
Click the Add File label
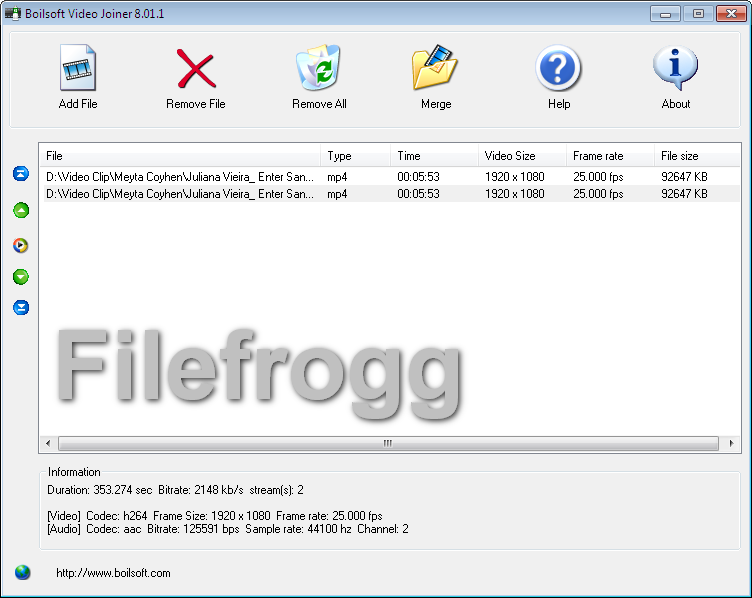pos(78,104)
